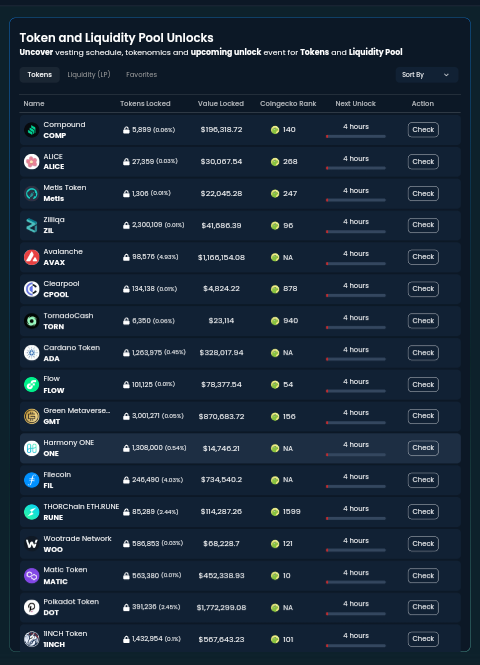This screenshot has height=665, width=480.
Task: Click Check button for Polkadot Token
Action: coord(423,607)
